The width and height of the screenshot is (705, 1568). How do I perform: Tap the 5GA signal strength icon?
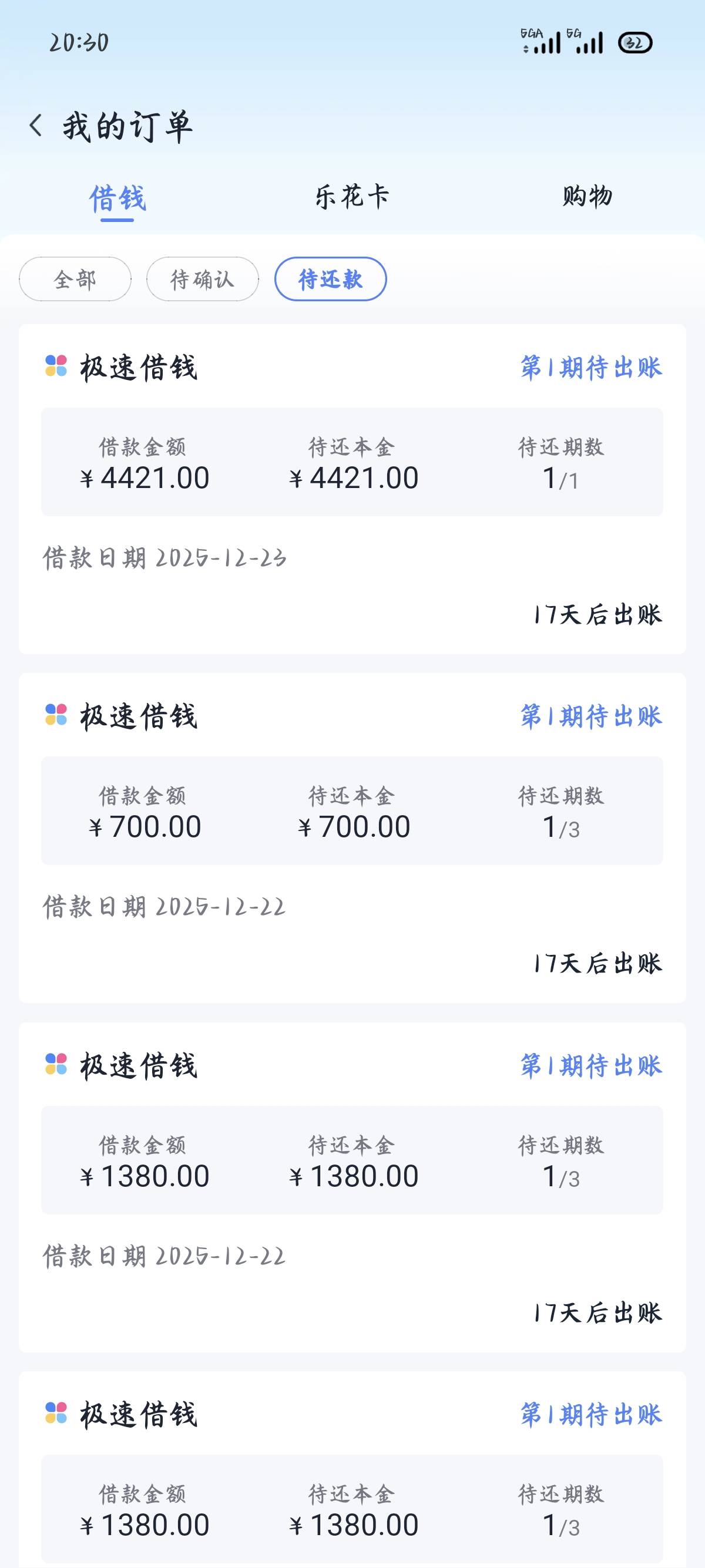pyautogui.click(x=540, y=42)
